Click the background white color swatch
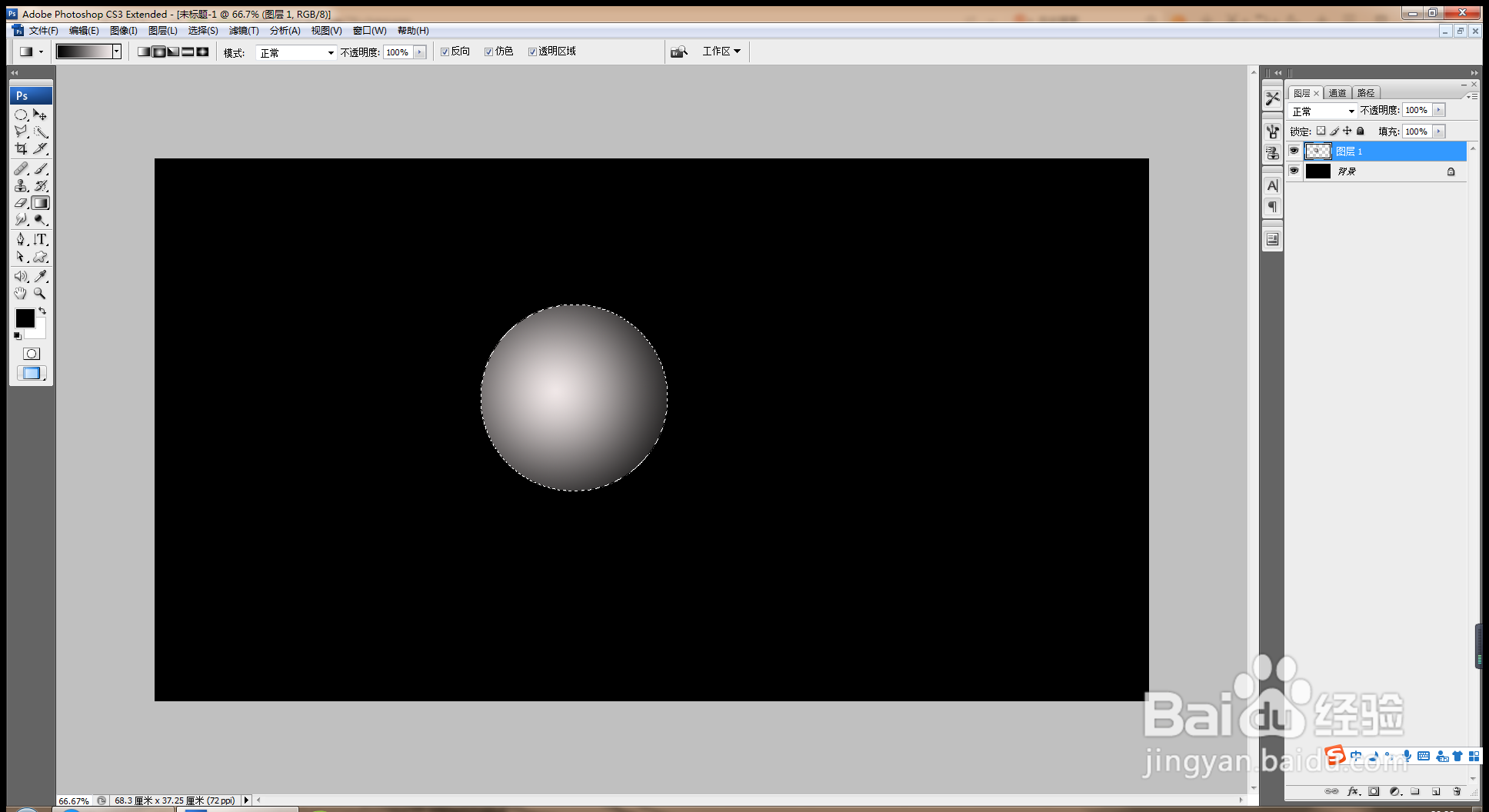This screenshot has height=812, width=1489. point(39,332)
